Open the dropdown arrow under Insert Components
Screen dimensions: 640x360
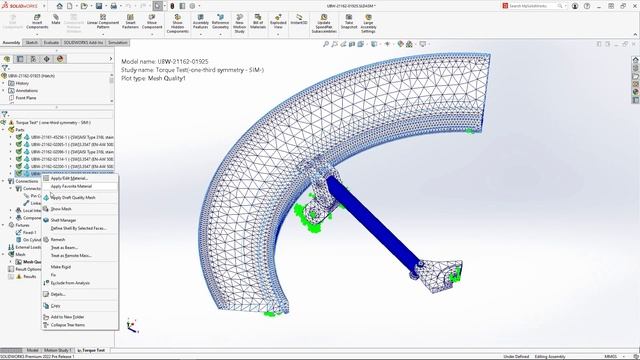[37, 34]
